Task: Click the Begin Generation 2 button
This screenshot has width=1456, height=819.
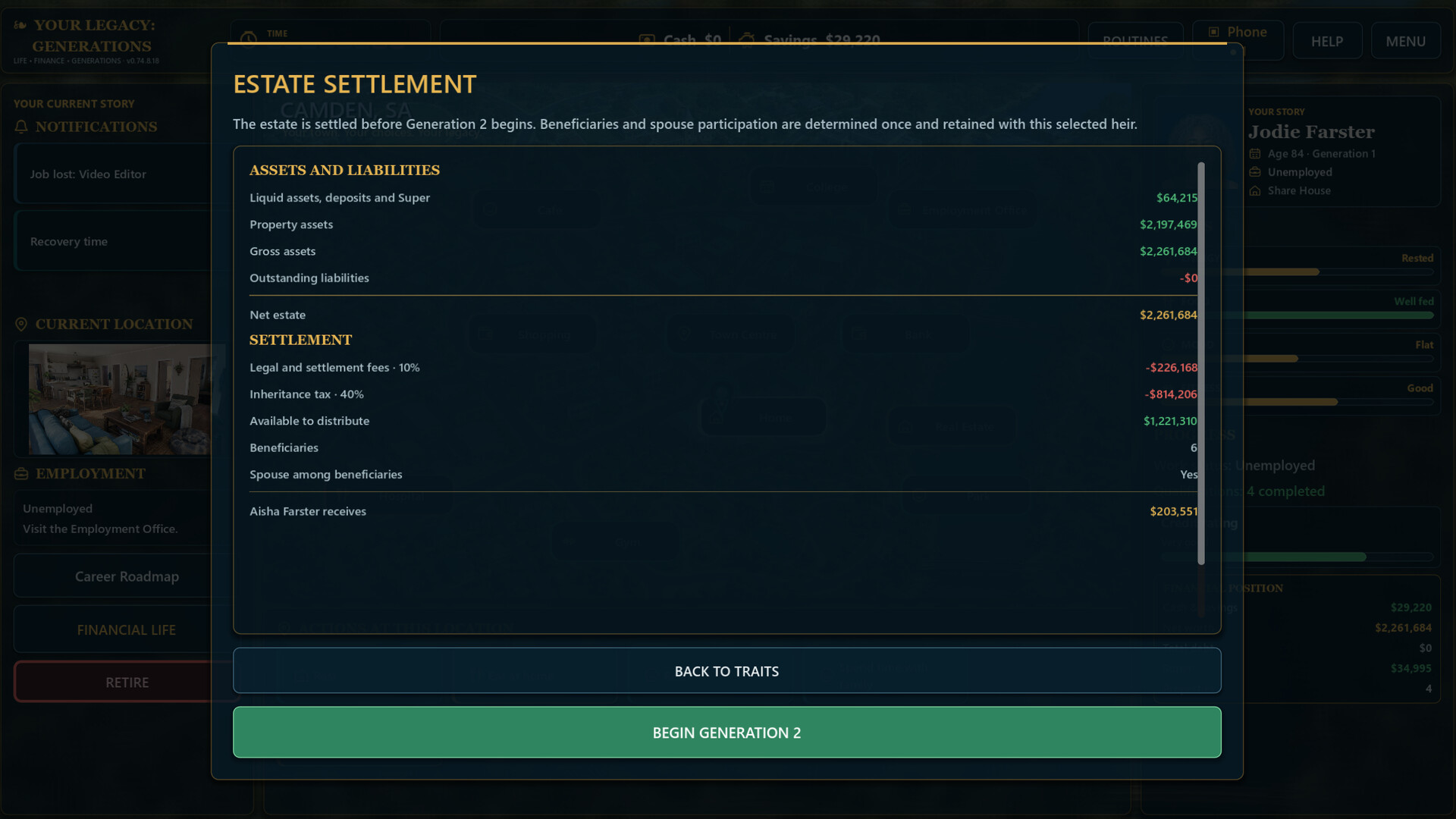Action: coord(726,733)
